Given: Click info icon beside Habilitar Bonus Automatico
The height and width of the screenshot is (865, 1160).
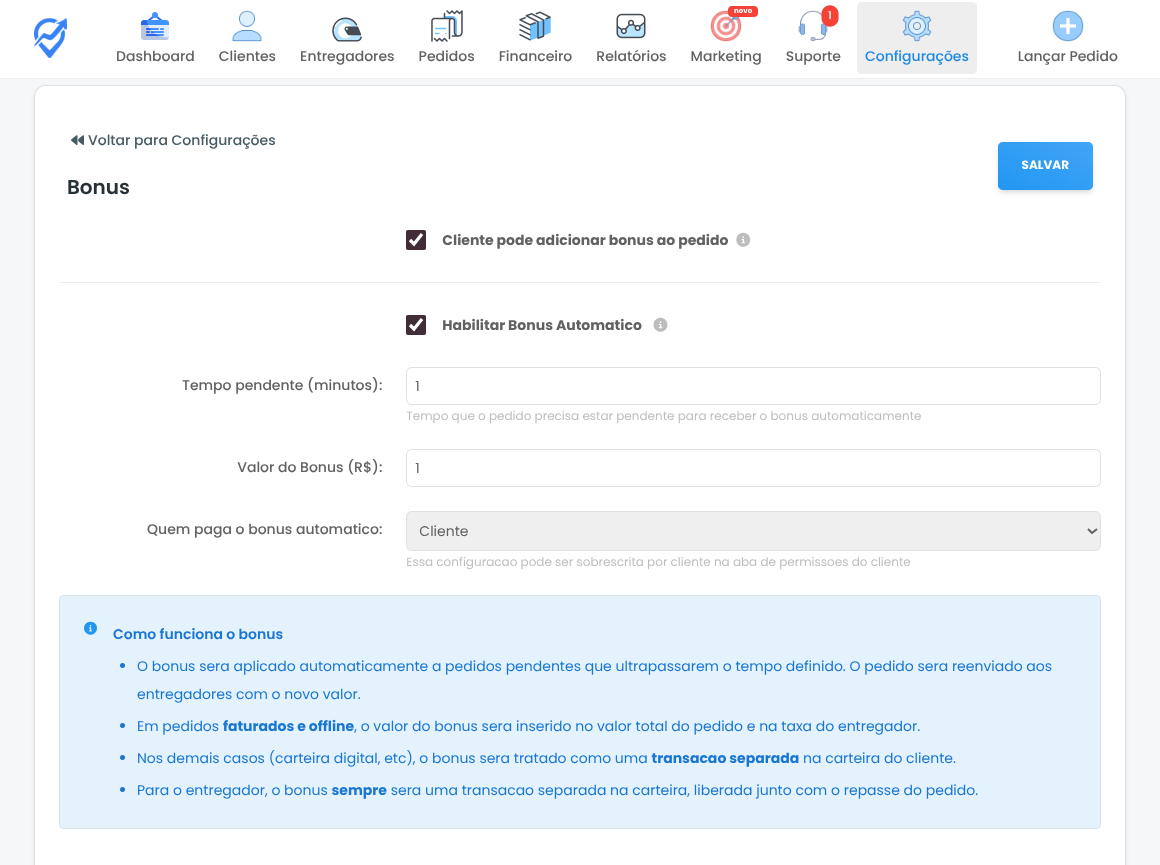Looking at the screenshot, I should 660,325.
